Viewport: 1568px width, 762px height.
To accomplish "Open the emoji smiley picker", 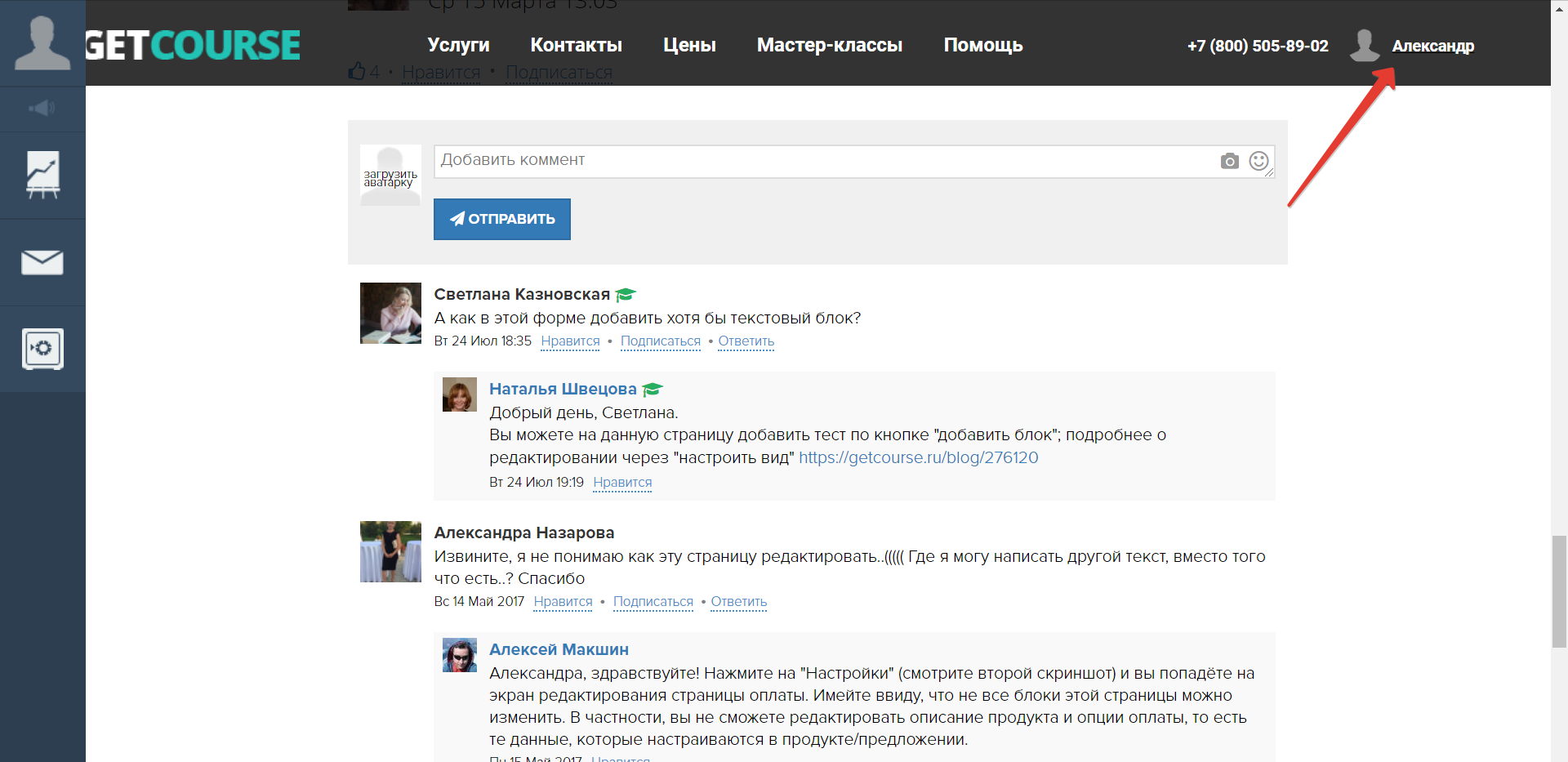I will [1258, 161].
